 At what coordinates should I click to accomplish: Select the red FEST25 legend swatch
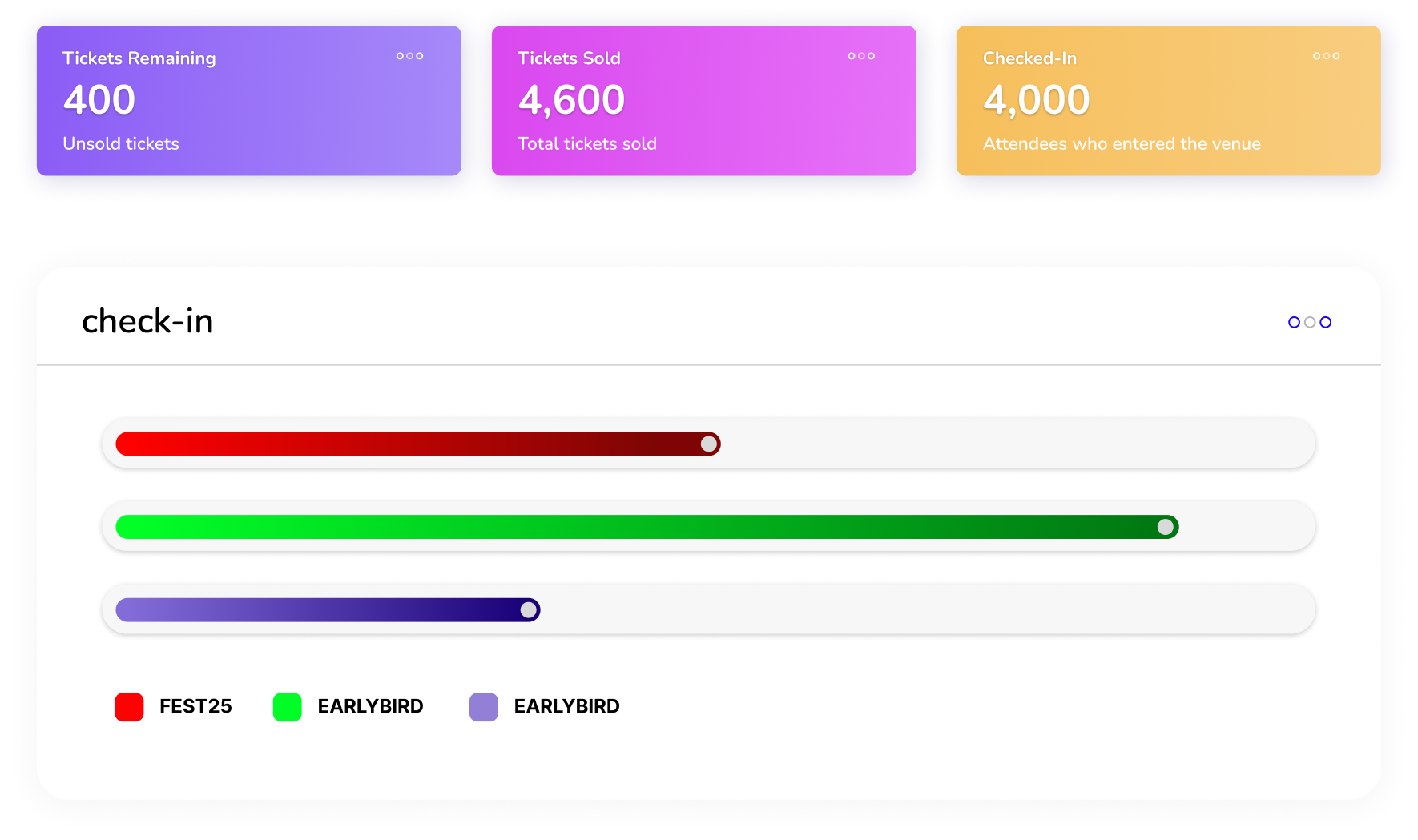point(129,707)
